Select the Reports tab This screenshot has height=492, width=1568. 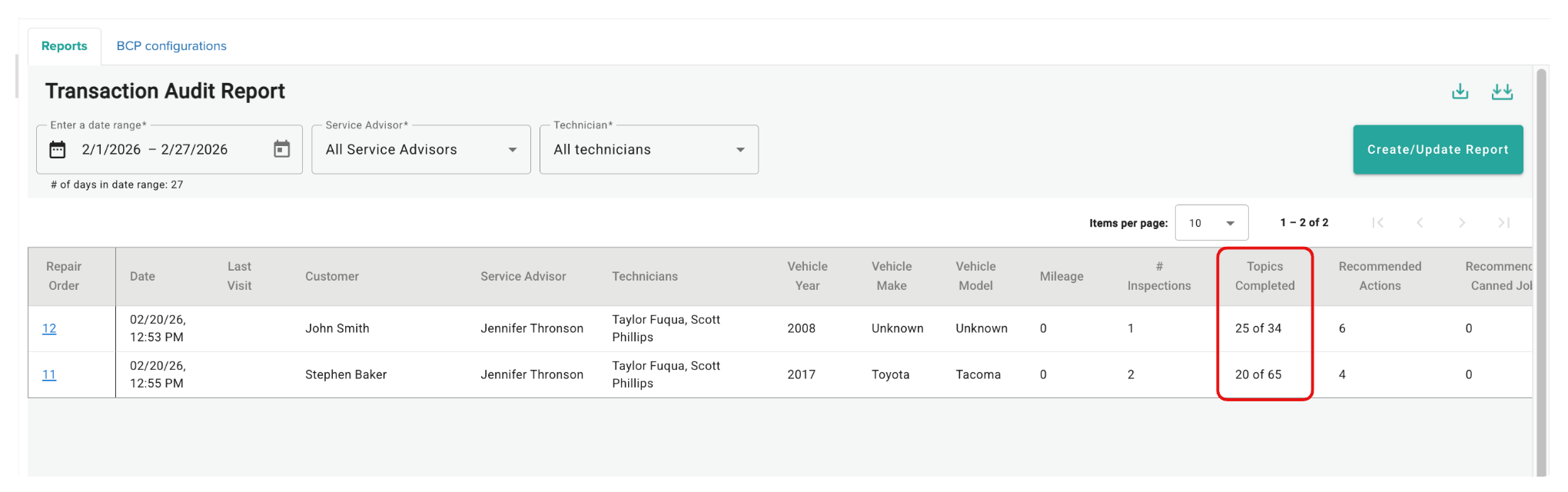(65, 46)
